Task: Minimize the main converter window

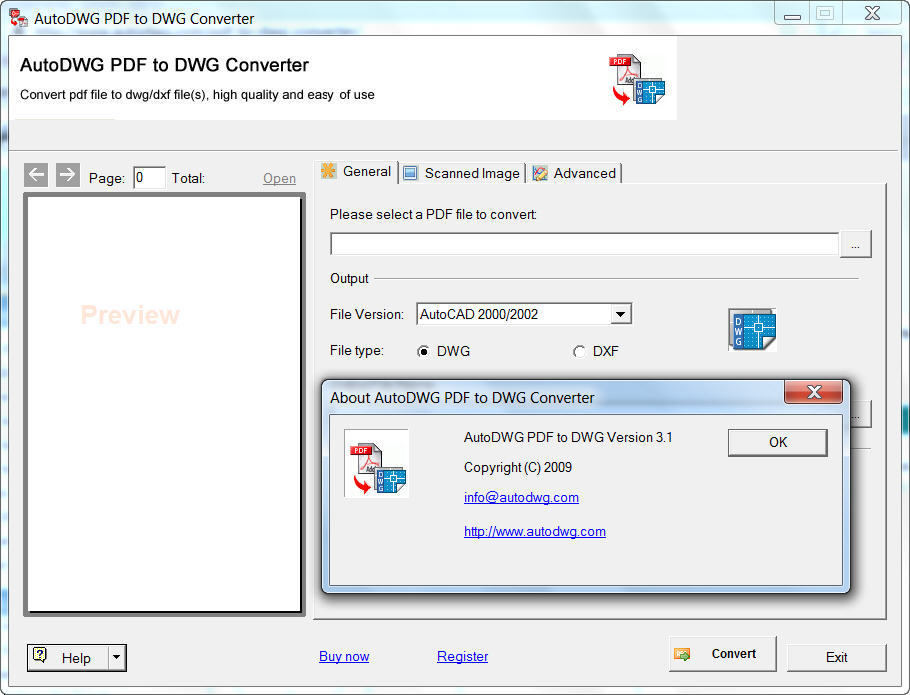Action: pyautogui.click(x=792, y=14)
